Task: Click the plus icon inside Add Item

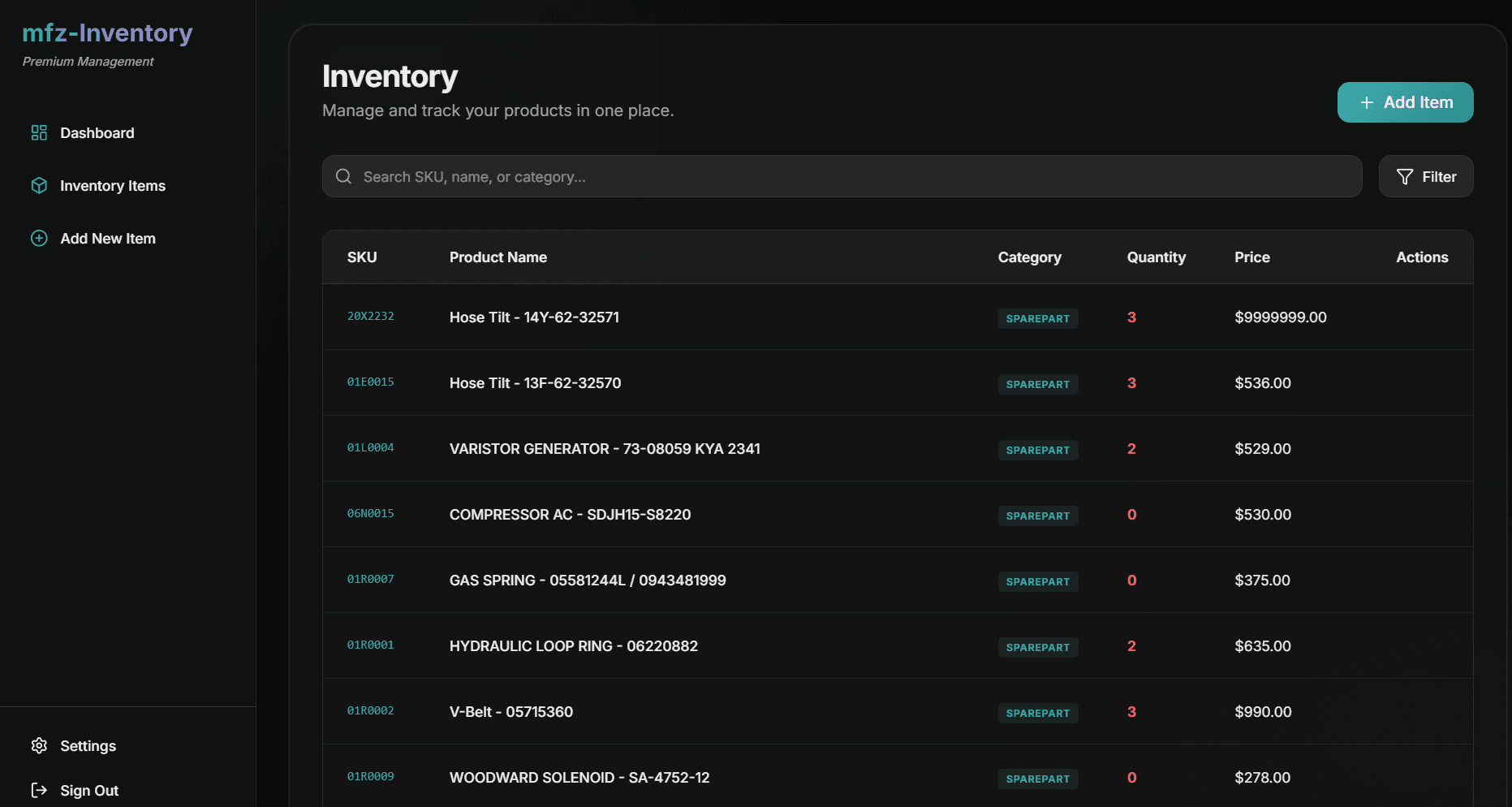Action: [x=1365, y=102]
